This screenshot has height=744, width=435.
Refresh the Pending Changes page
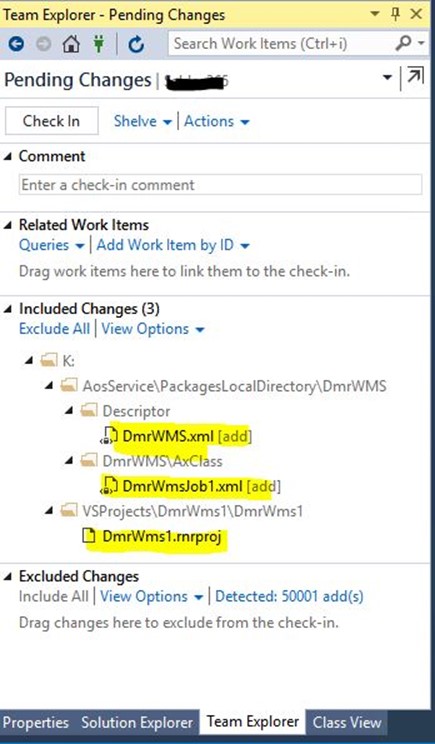[136, 45]
